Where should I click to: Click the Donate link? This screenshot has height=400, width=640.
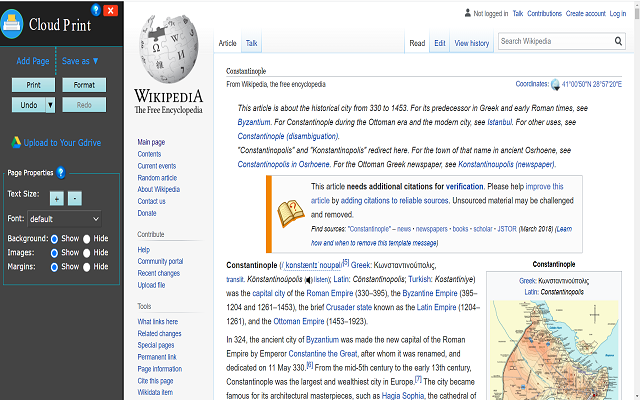click(147, 213)
